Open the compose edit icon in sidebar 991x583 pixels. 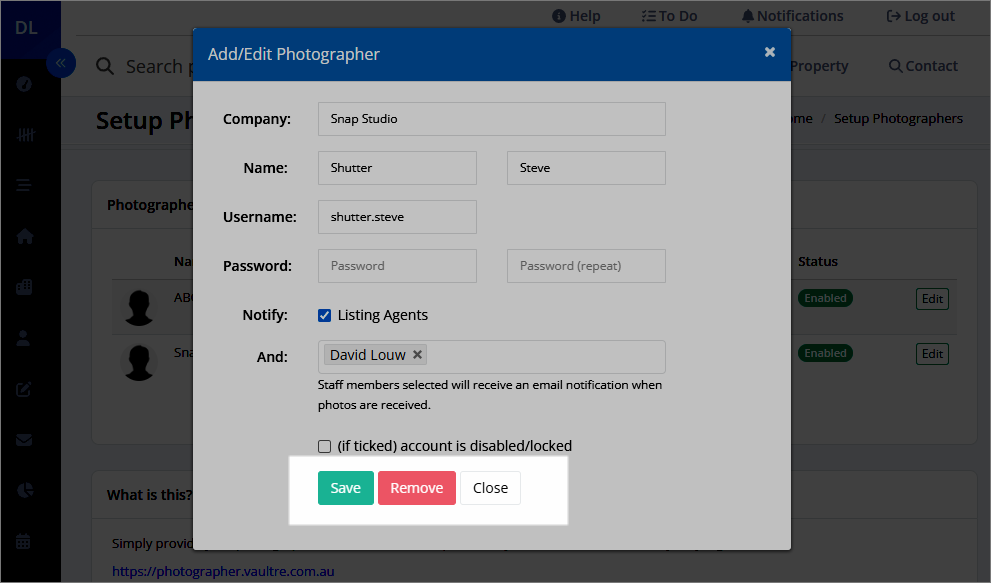click(23, 389)
